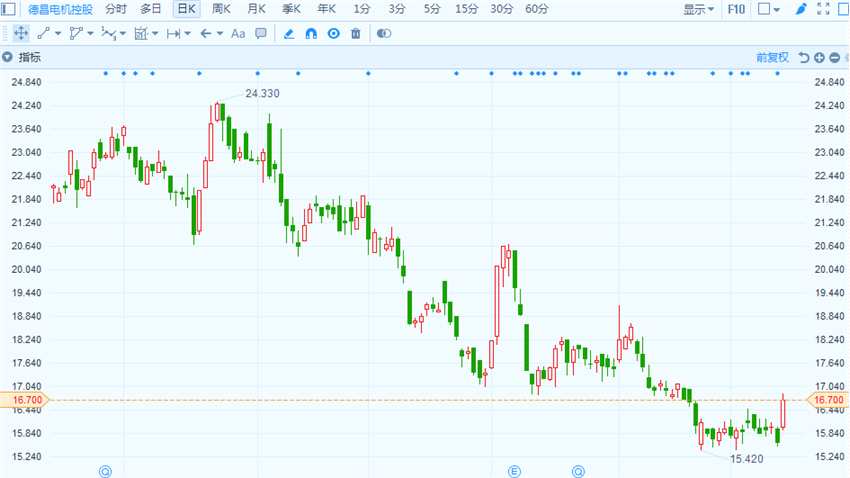Image resolution: width=850 pixels, height=478 pixels.
Task: Select the Aa text annotation tool
Action: [238, 34]
